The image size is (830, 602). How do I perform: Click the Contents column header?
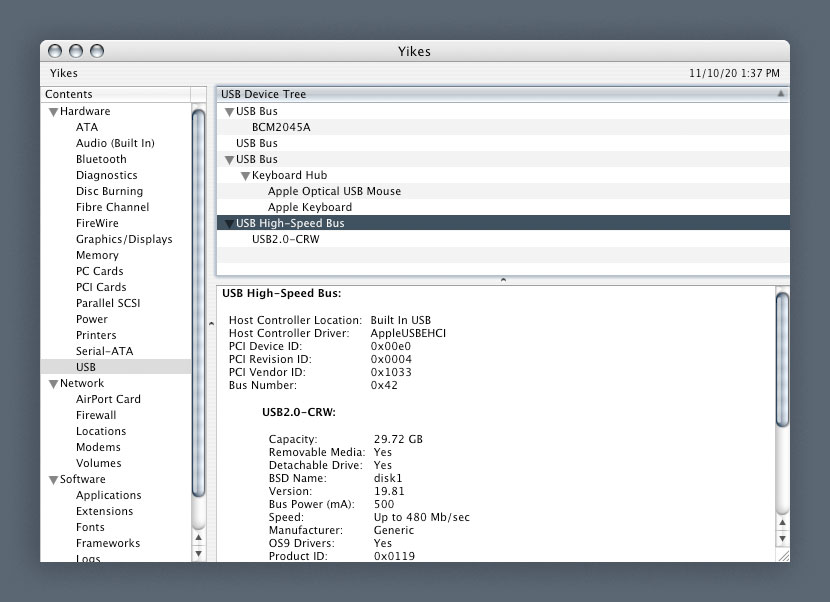coord(115,94)
